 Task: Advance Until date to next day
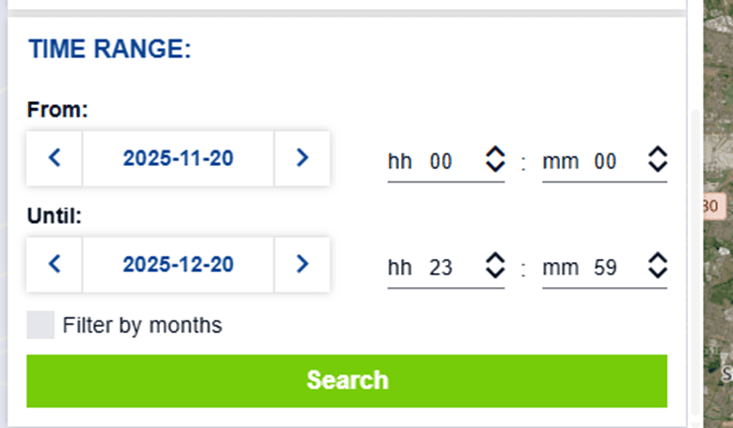click(x=302, y=264)
